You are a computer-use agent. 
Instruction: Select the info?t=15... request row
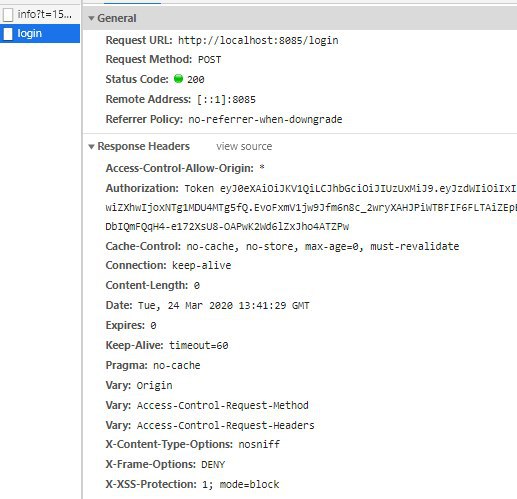[40, 14]
